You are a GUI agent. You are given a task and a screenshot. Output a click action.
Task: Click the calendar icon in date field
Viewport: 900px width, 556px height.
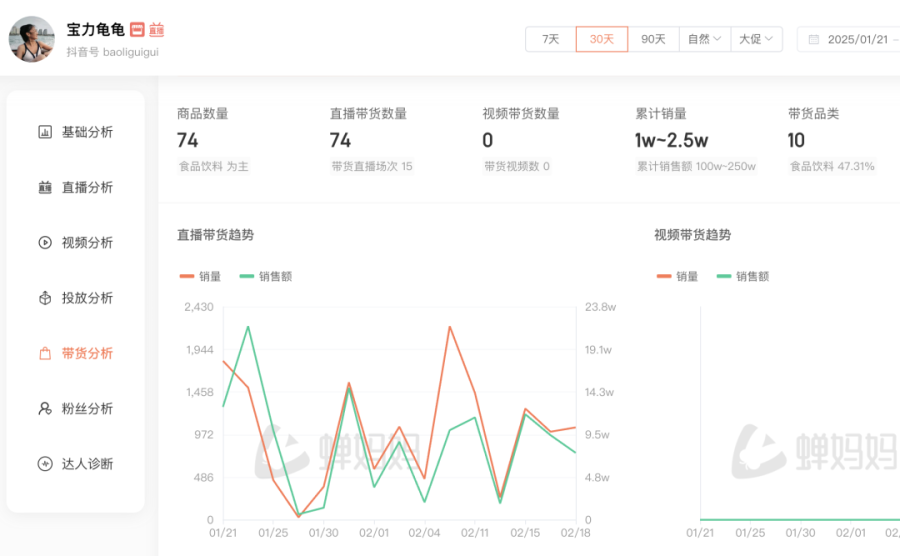(814, 39)
